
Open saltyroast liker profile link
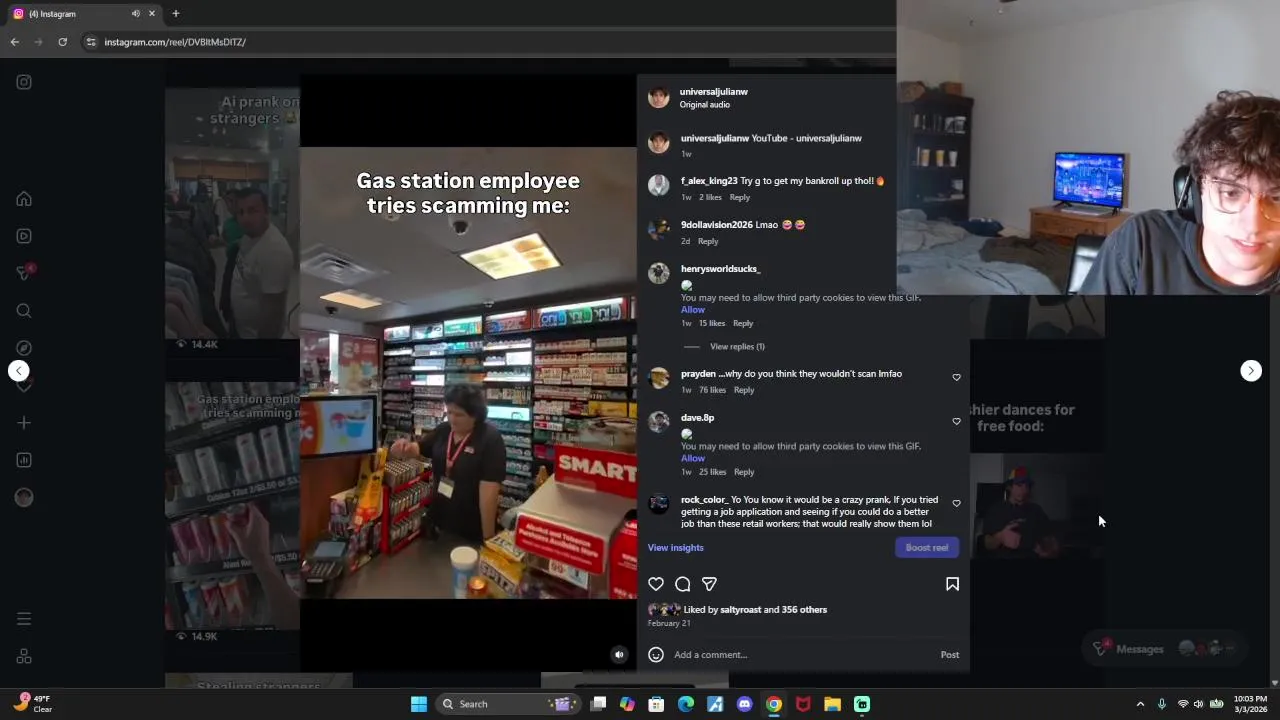[x=740, y=610]
